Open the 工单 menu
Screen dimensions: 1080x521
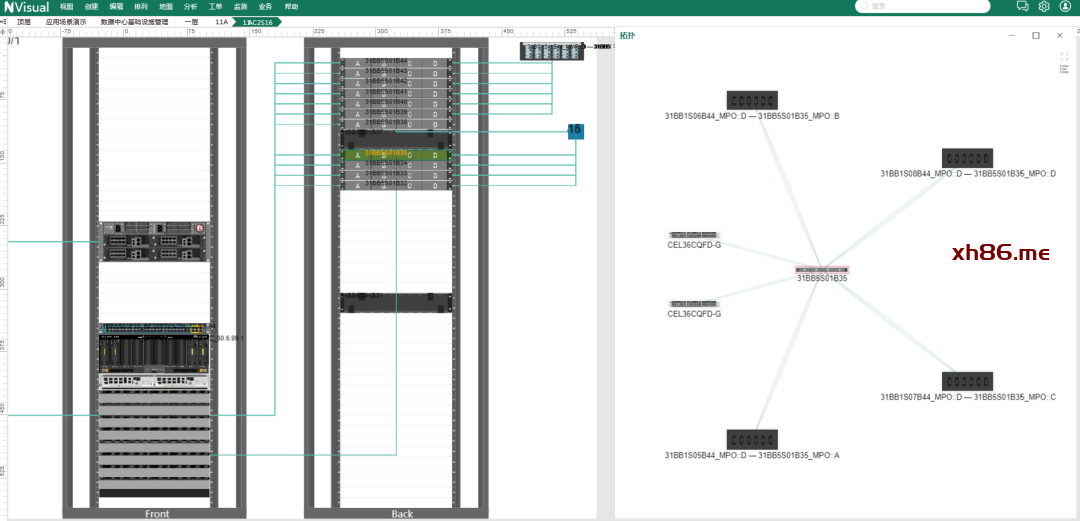click(216, 6)
